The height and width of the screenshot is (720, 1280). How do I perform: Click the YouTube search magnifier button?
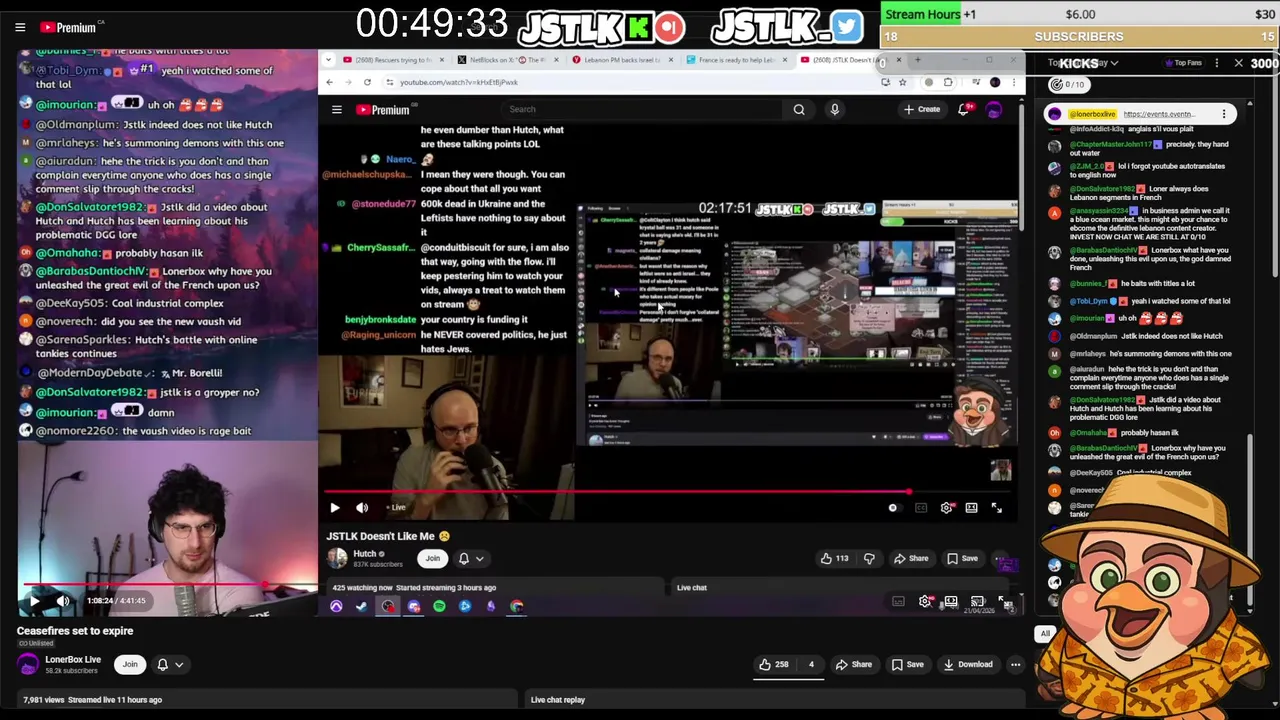[799, 109]
